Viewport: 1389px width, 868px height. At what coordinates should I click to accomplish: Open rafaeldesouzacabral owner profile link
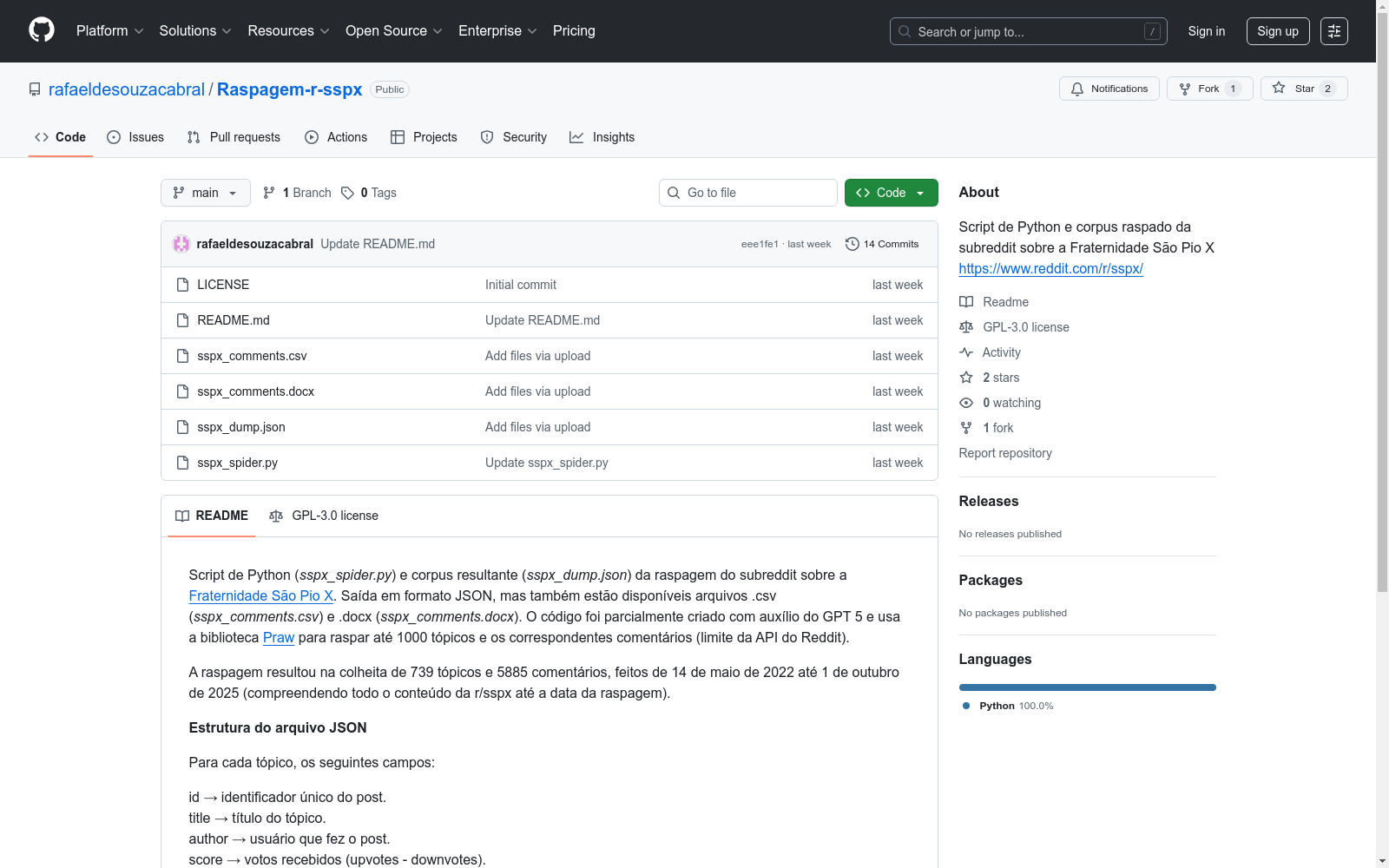coord(127,89)
